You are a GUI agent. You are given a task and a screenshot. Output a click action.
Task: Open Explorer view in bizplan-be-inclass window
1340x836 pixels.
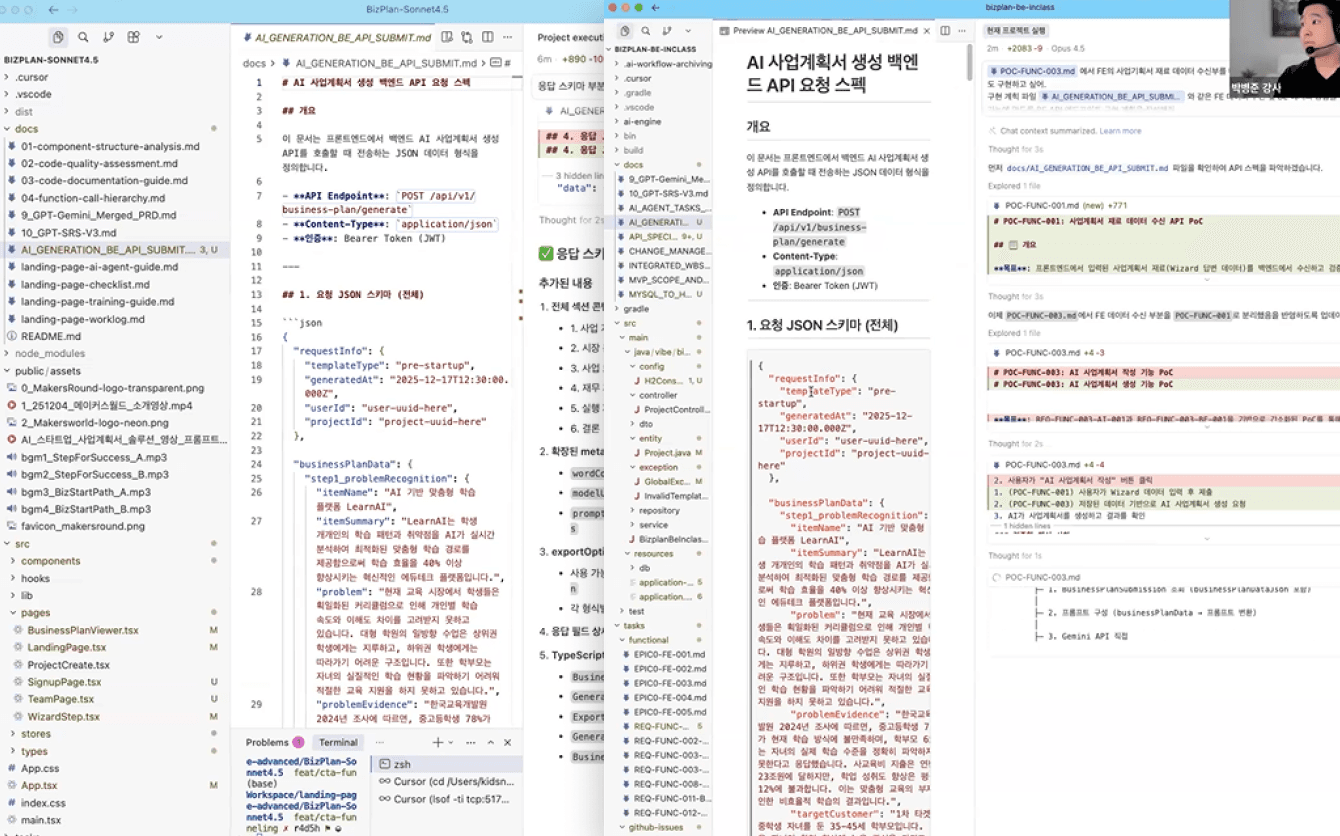(625, 31)
